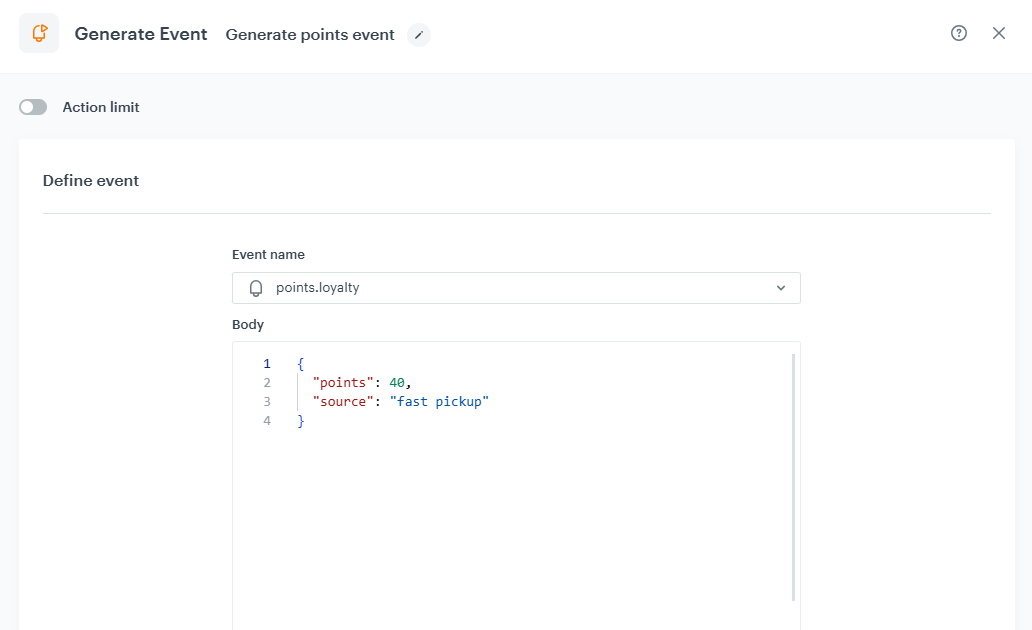Image resolution: width=1032 pixels, height=630 pixels.
Task: Click the bell icon beside points.loyalty
Action: tap(256, 287)
